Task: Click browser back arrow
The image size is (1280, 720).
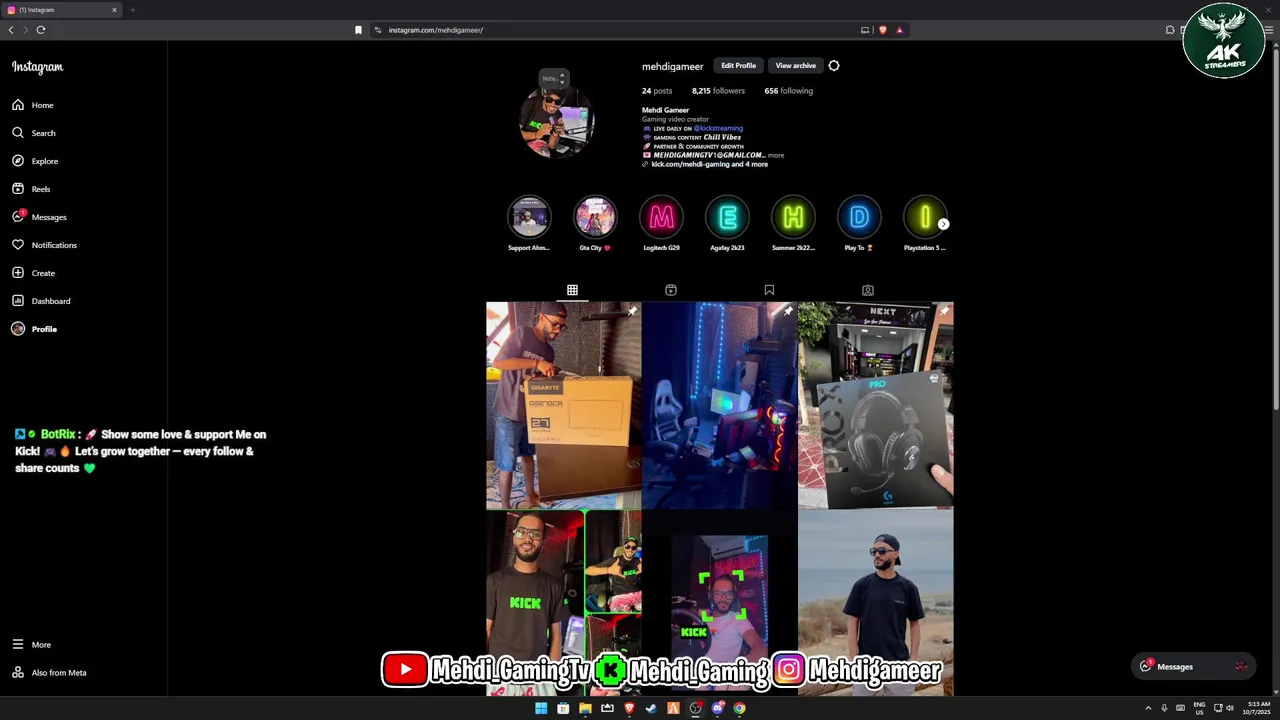Action: tap(11, 30)
